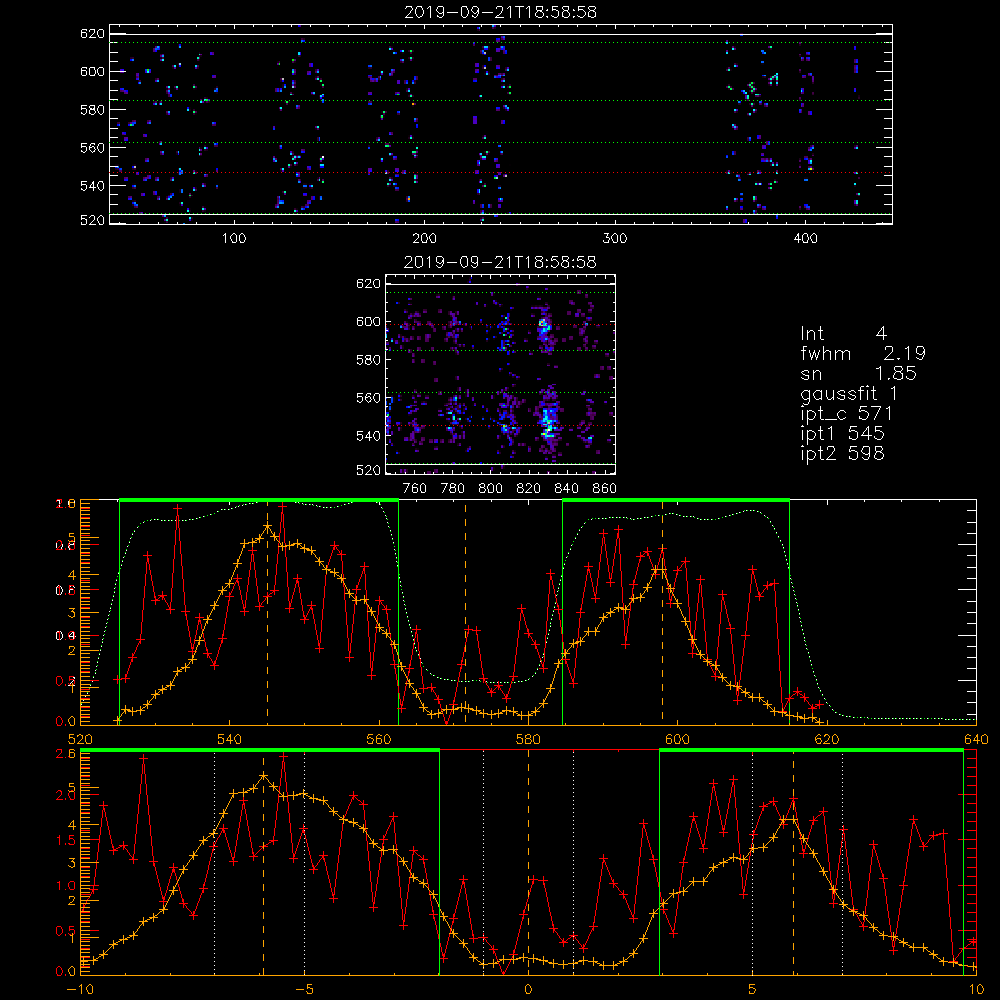Screen dimensions: 1000x1000
Task: Click x-axis label 560 of upper profile plot
Action: pos(379,740)
